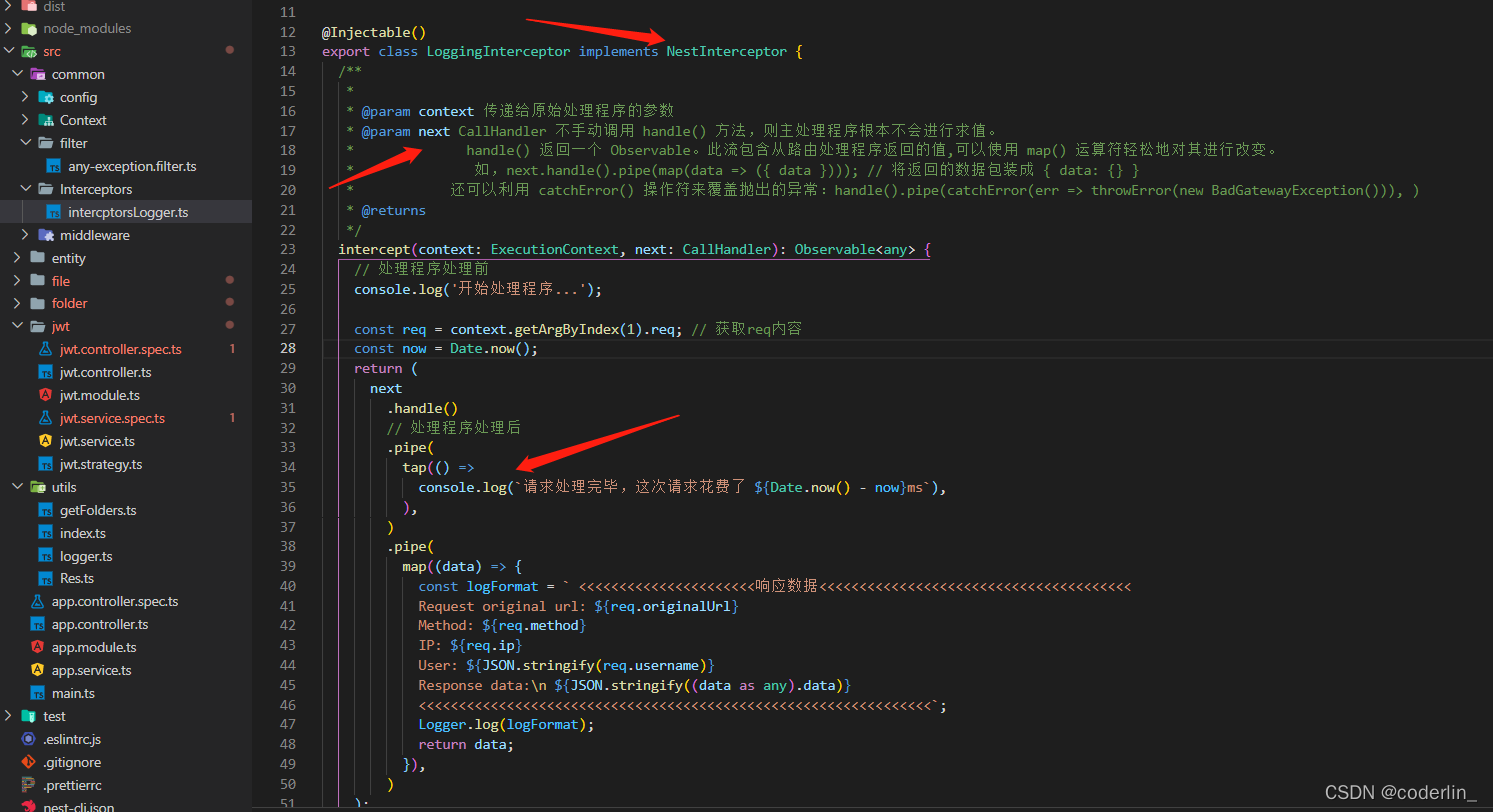Image resolution: width=1493 pixels, height=812 pixels.
Task: Click the test folder green icon
Action: (29, 716)
